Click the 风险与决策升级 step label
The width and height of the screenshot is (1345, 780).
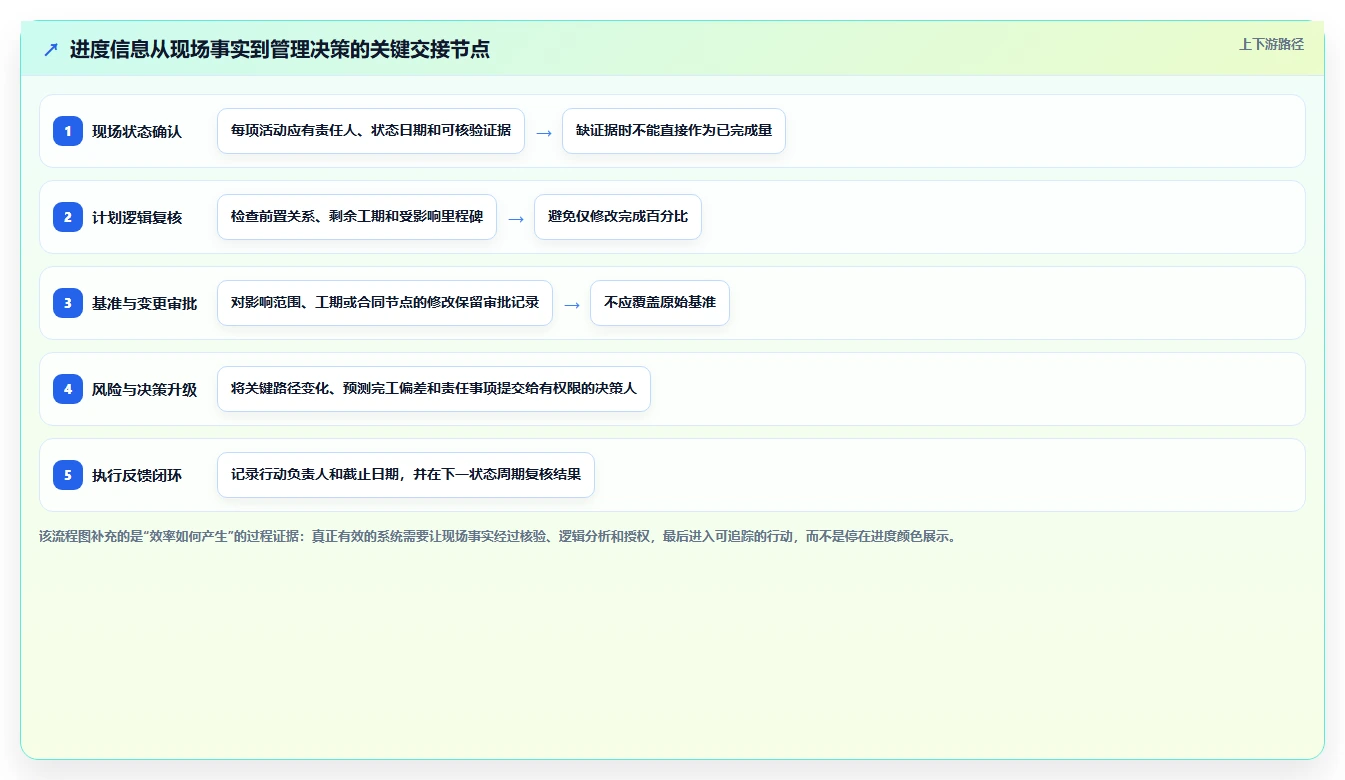145,389
